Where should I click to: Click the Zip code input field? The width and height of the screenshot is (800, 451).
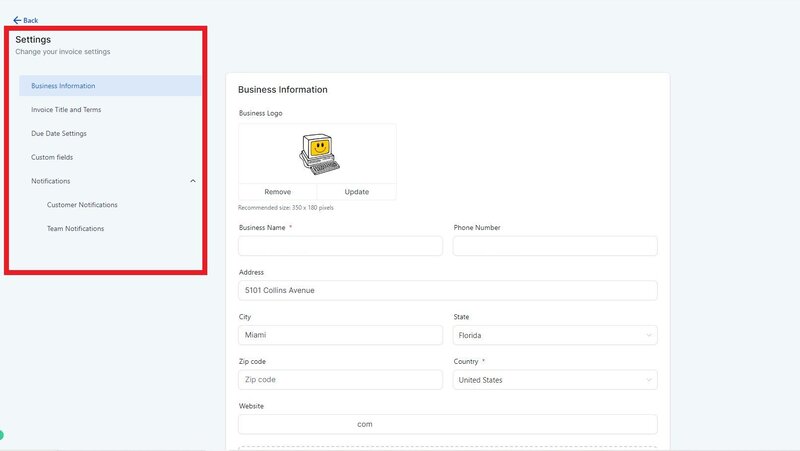pyautogui.click(x=340, y=380)
